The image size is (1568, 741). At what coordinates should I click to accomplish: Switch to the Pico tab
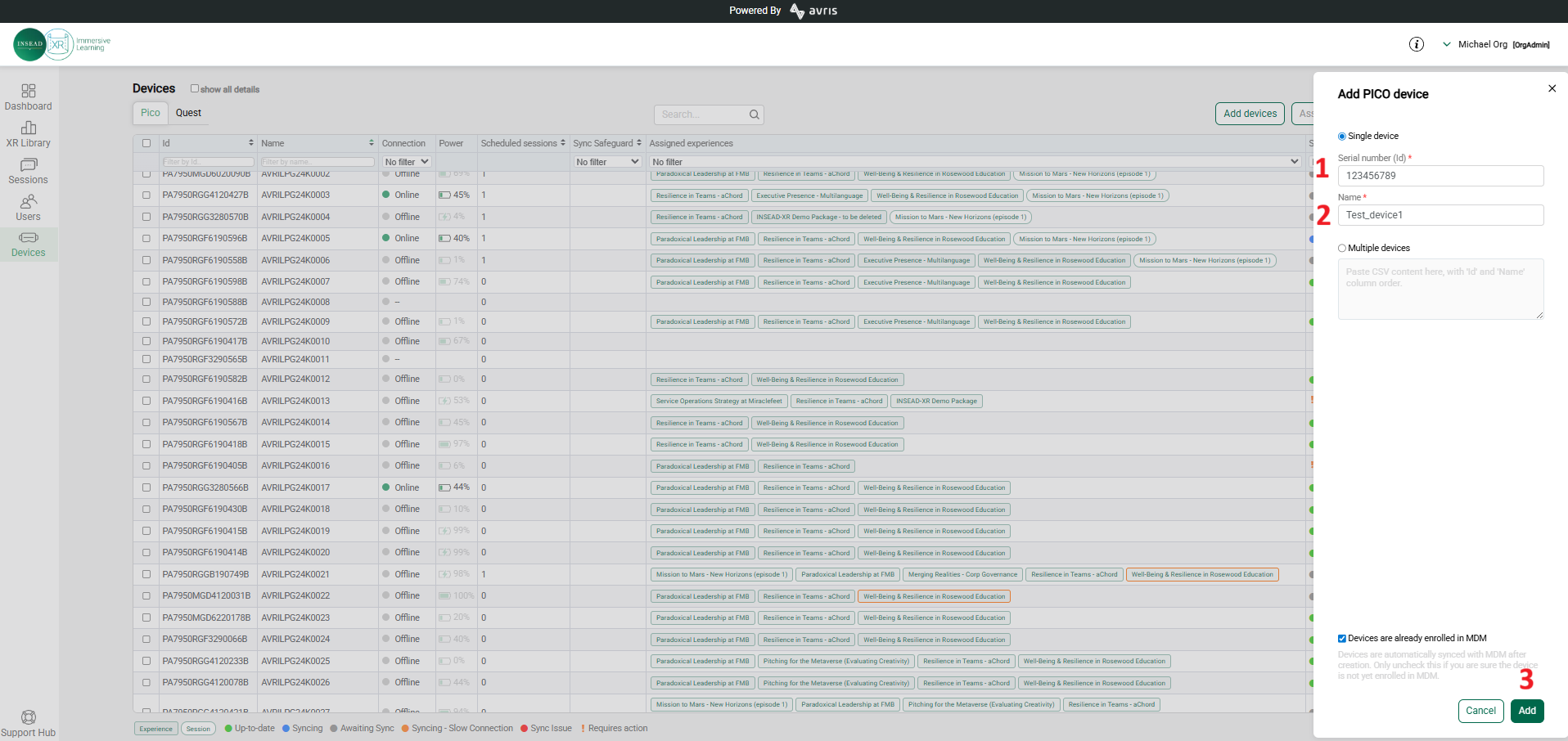pos(151,113)
